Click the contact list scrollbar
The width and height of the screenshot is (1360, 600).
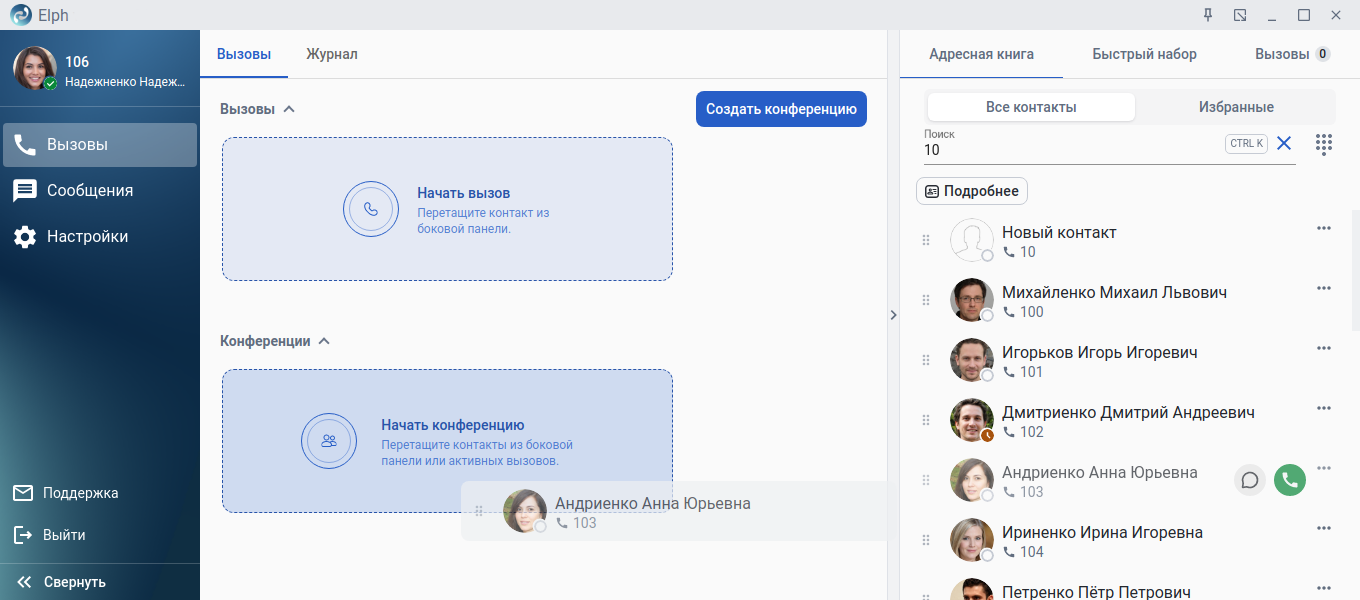pos(1355,270)
